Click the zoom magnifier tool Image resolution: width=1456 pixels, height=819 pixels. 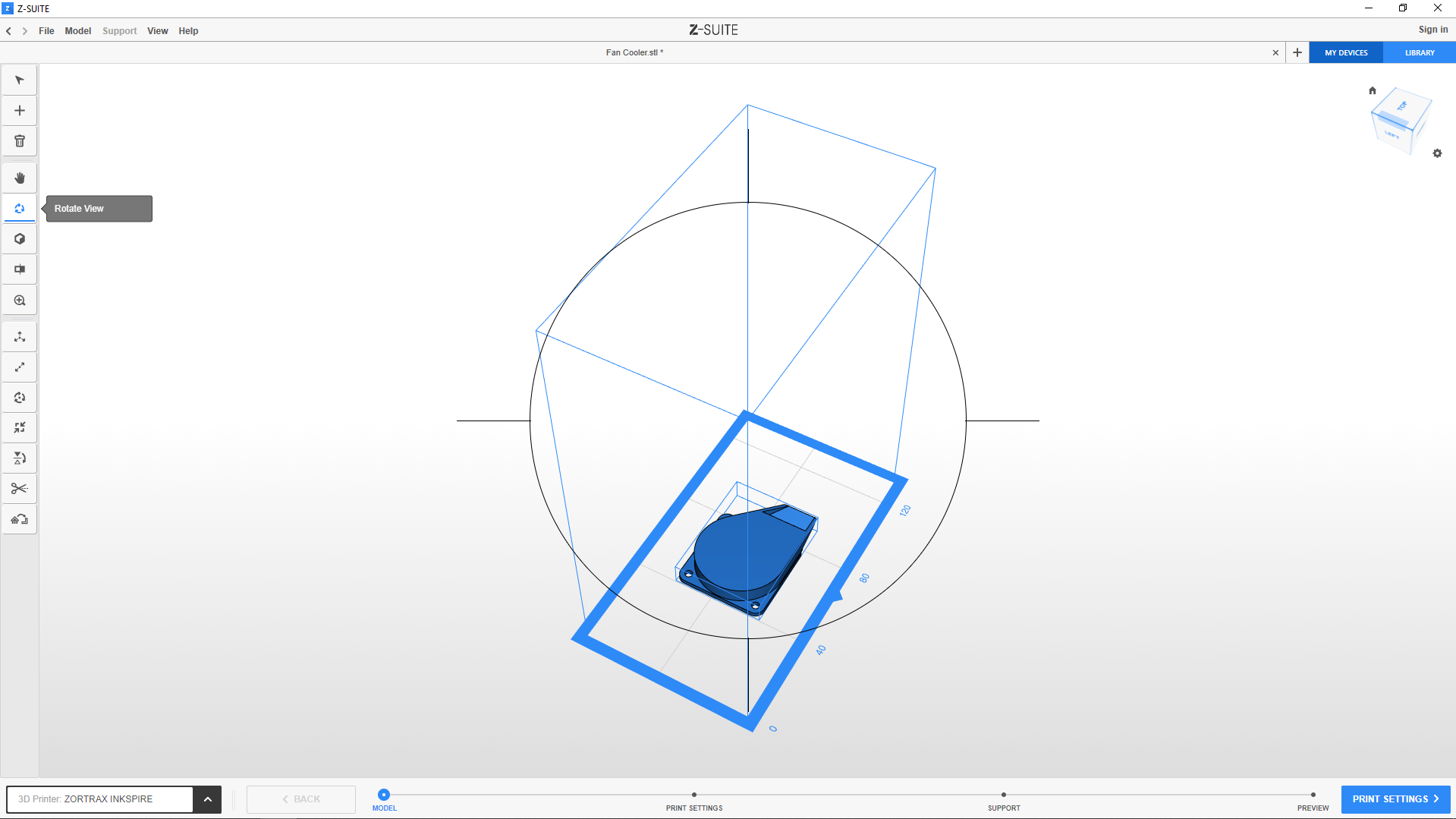click(20, 301)
